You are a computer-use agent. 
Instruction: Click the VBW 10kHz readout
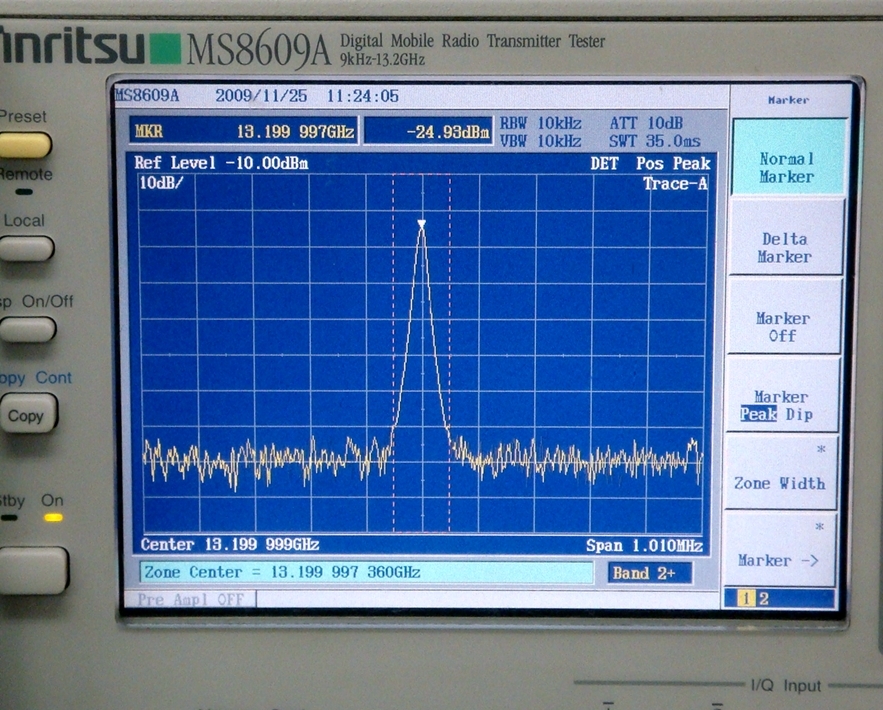pyautogui.click(x=541, y=141)
